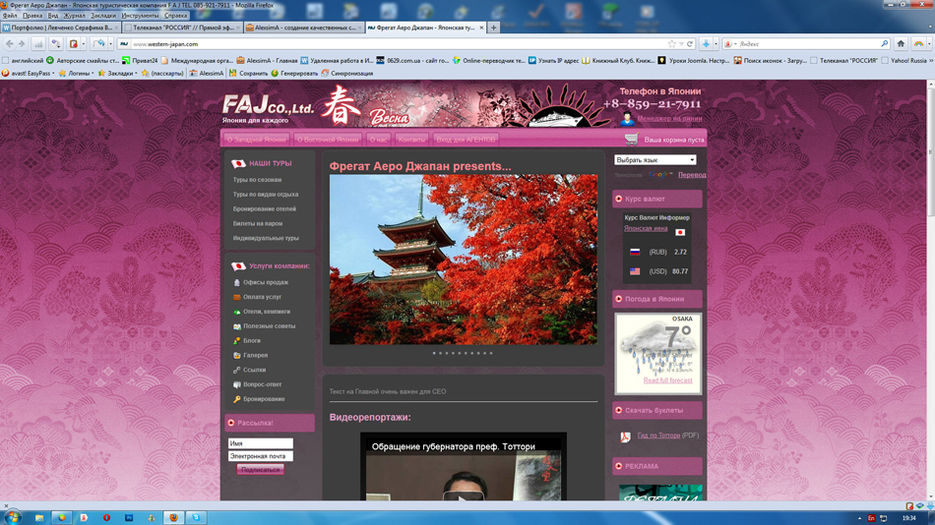Open the Журнал menu

[75, 16]
